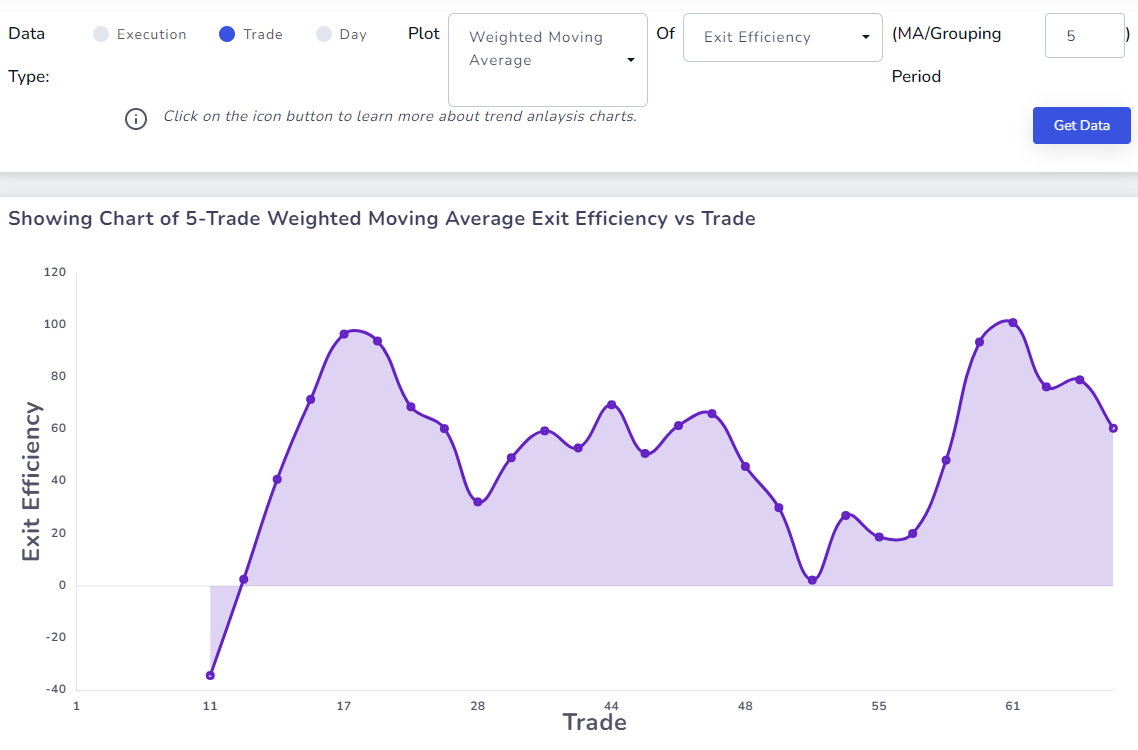Click the x-axis label 55
Screen dimensions: 1138x750
[x=879, y=706]
